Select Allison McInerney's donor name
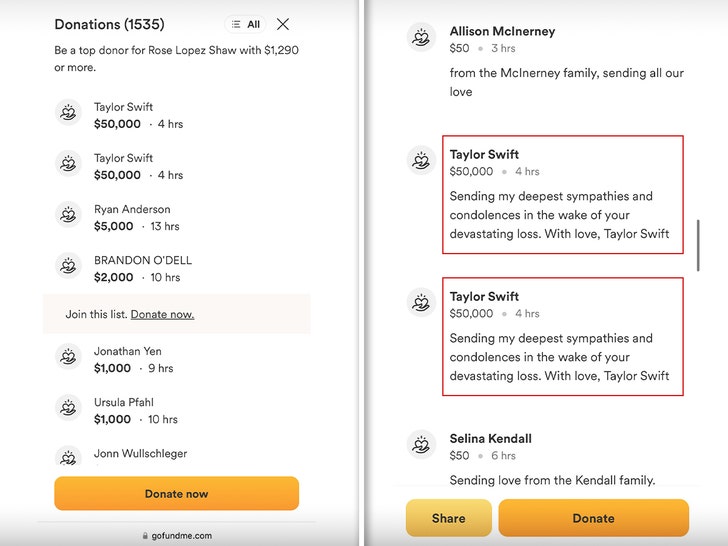 [502, 31]
